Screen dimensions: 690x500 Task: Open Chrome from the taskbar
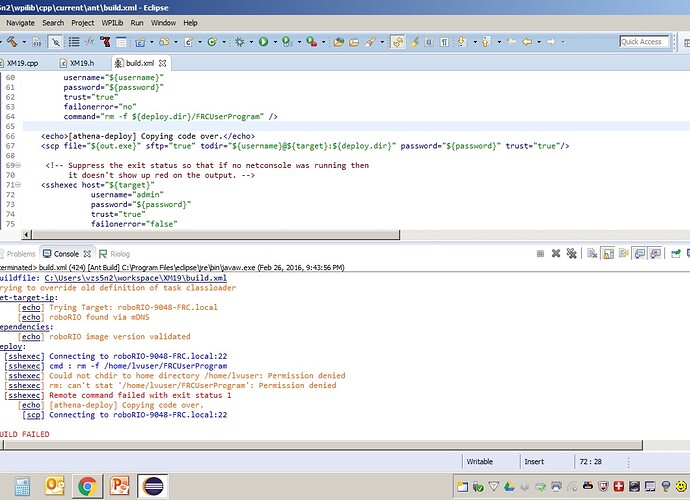(x=88, y=486)
